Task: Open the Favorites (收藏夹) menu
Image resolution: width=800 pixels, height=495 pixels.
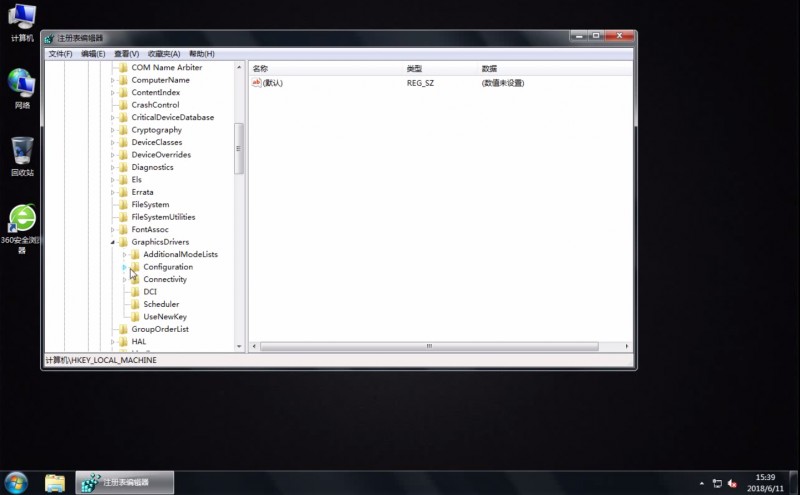Action: [164, 54]
